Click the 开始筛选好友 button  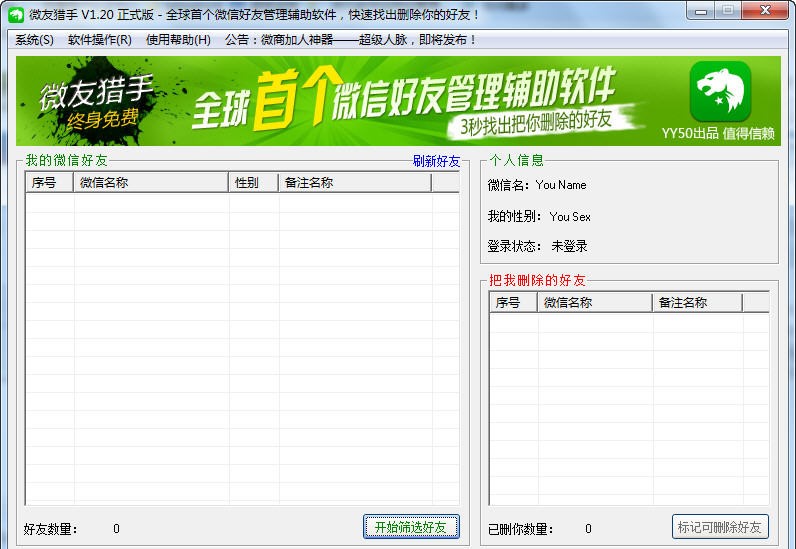(x=411, y=527)
